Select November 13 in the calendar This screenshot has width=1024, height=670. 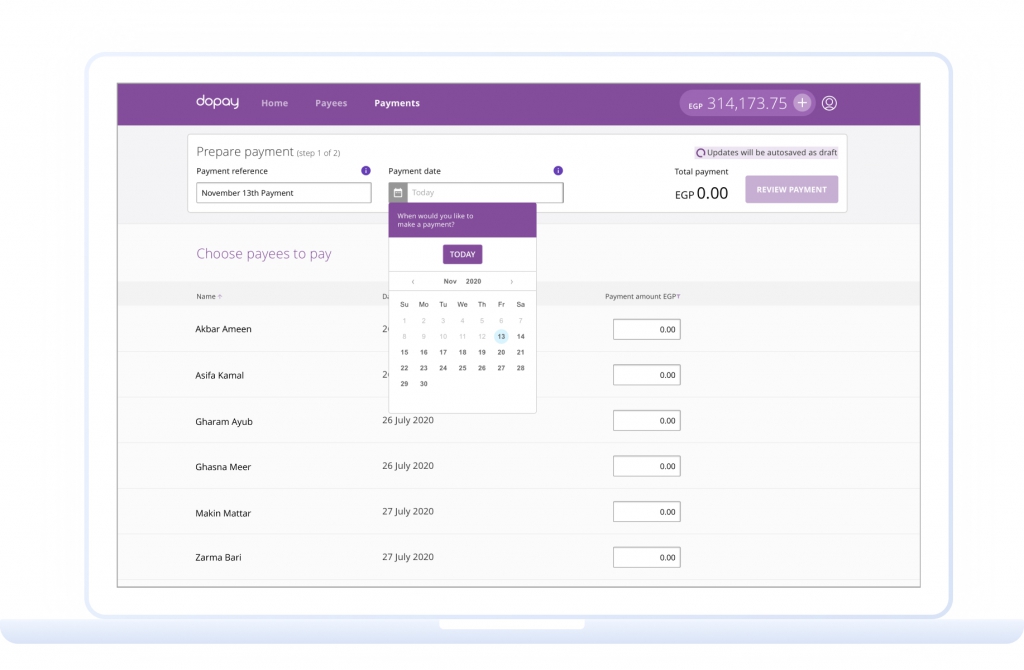click(x=501, y=336)
